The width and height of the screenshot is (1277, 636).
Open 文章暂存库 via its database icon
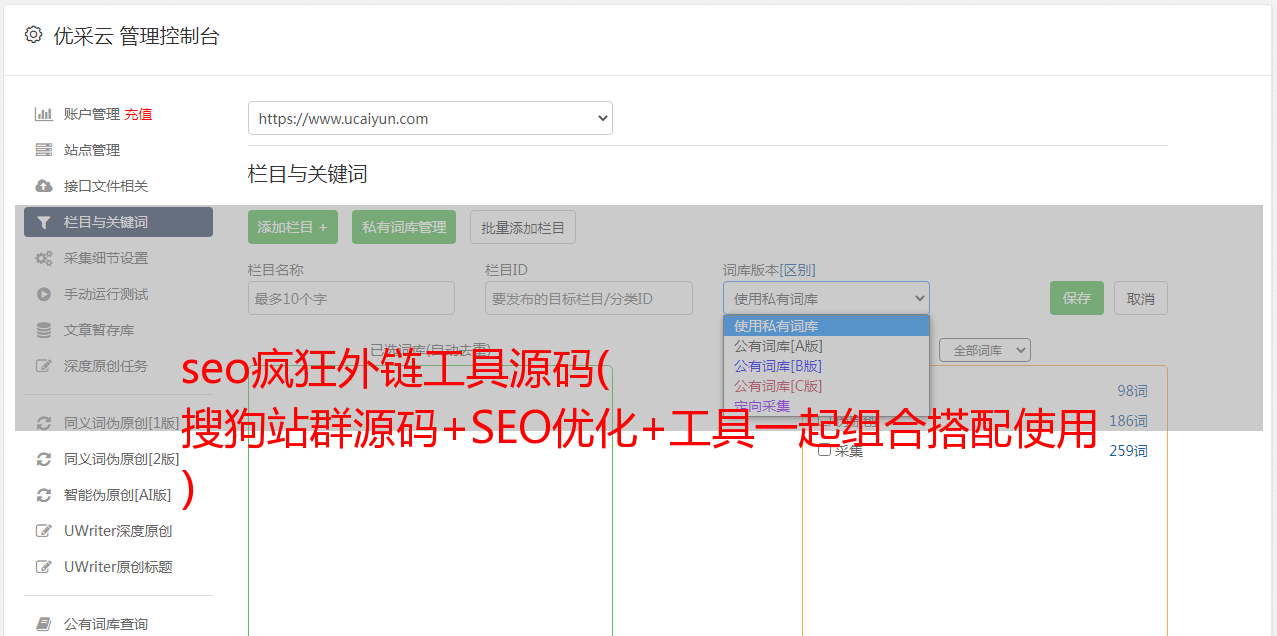[43, 330]
